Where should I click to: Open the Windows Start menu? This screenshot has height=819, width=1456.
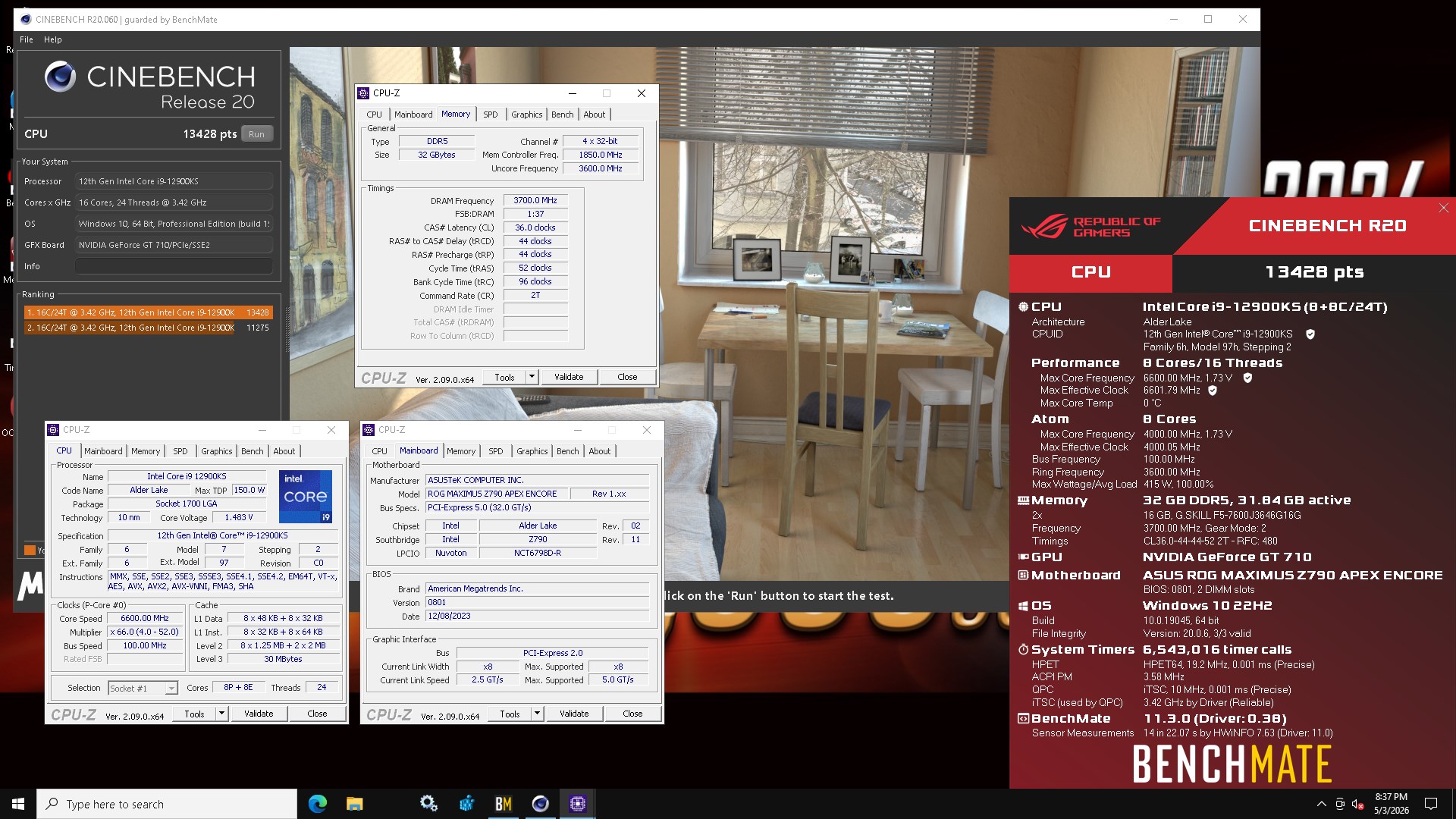(18, 804)
